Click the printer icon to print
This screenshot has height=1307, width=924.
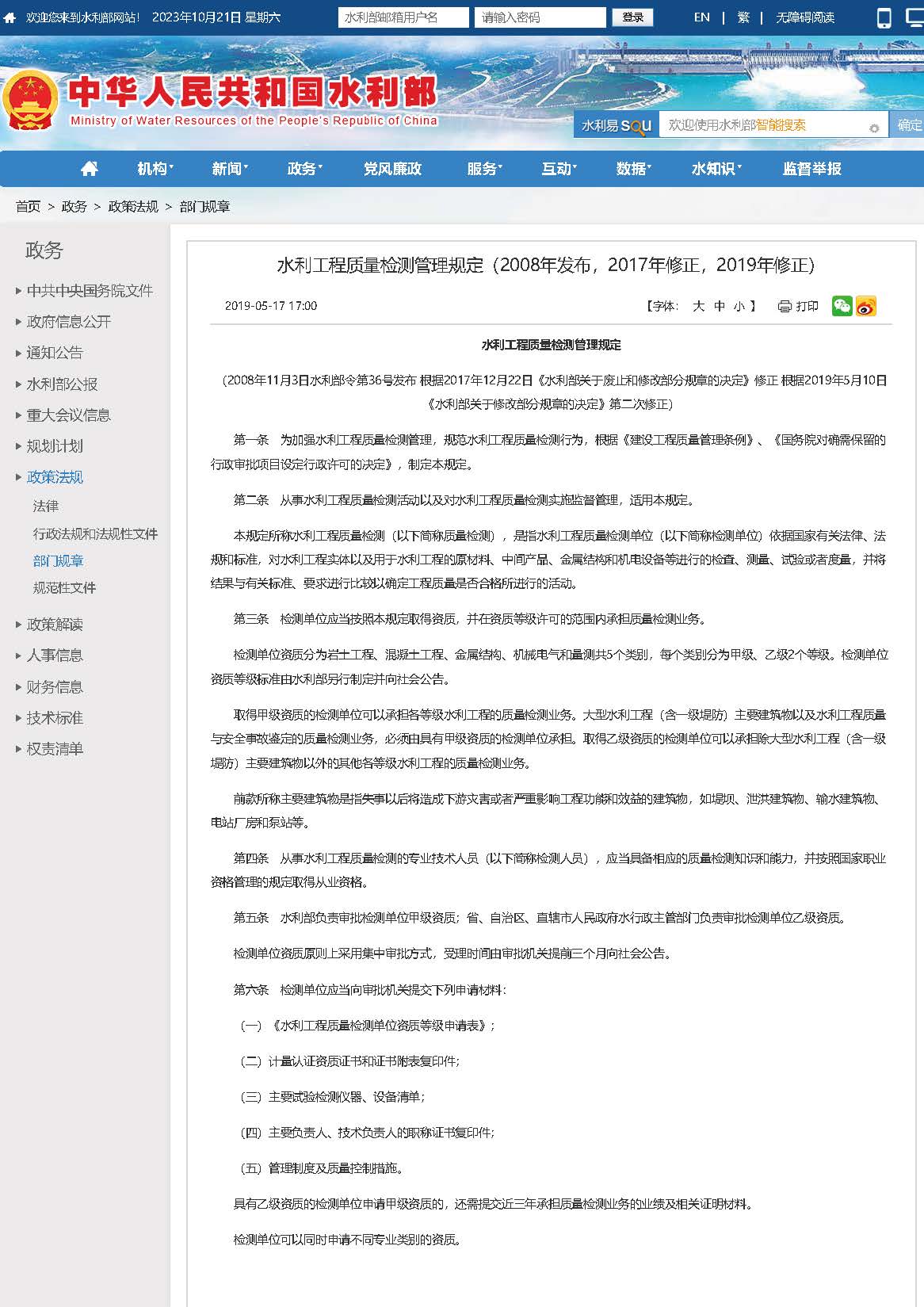785,306
